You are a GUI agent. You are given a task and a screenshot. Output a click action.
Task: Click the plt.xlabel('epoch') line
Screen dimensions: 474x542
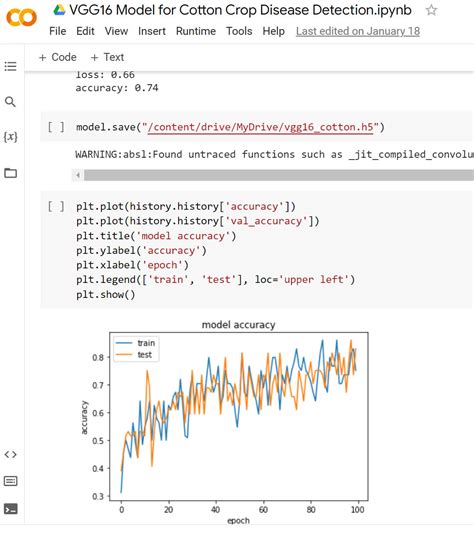click(x=132, y=265)
